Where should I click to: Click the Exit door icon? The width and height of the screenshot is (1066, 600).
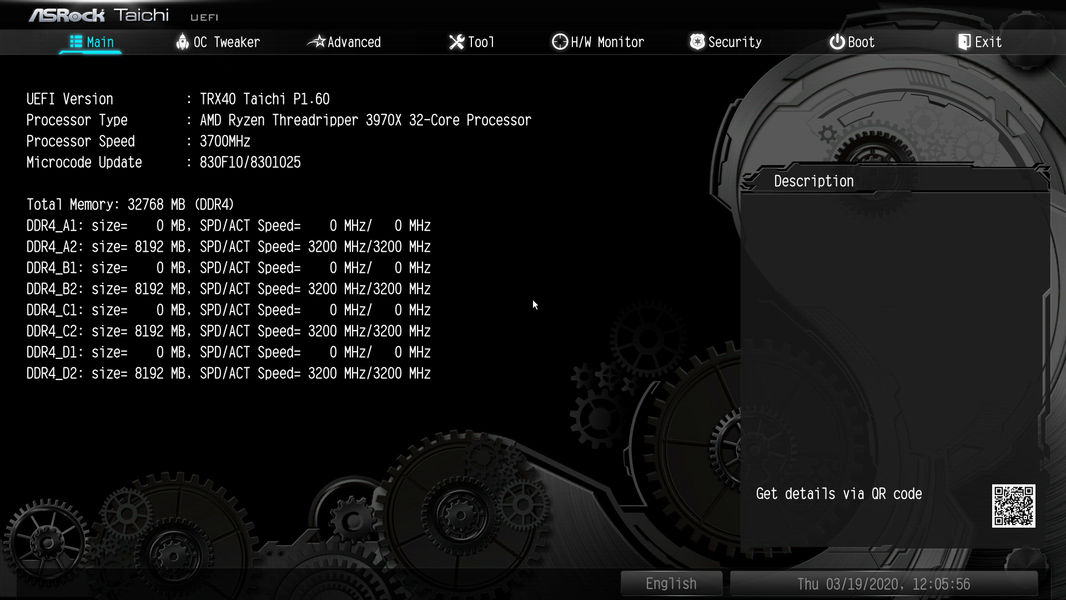[x=964, y=42]
